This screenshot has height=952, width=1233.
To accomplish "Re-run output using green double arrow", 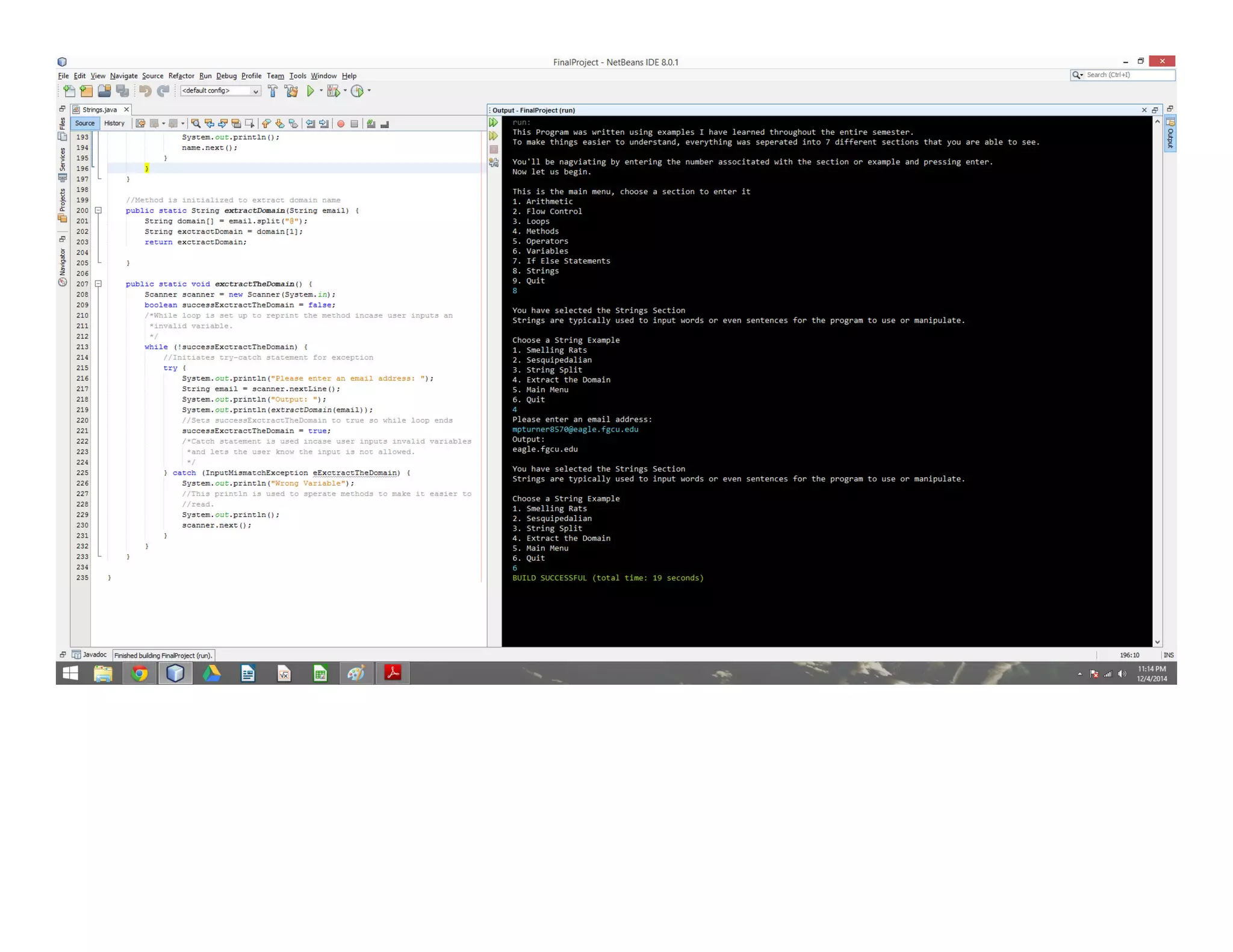I will pyautogui.click(x=494, y=123).
